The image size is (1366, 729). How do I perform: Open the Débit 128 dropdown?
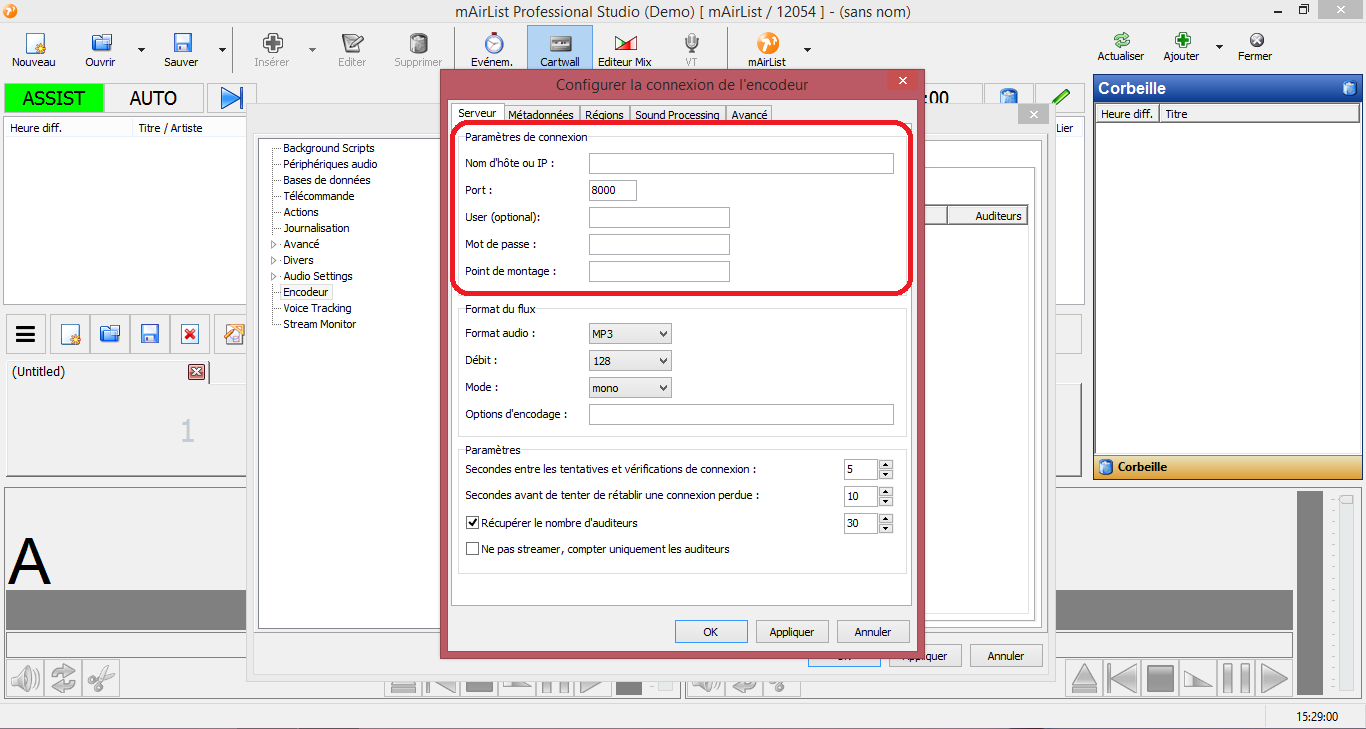point(631,360)
